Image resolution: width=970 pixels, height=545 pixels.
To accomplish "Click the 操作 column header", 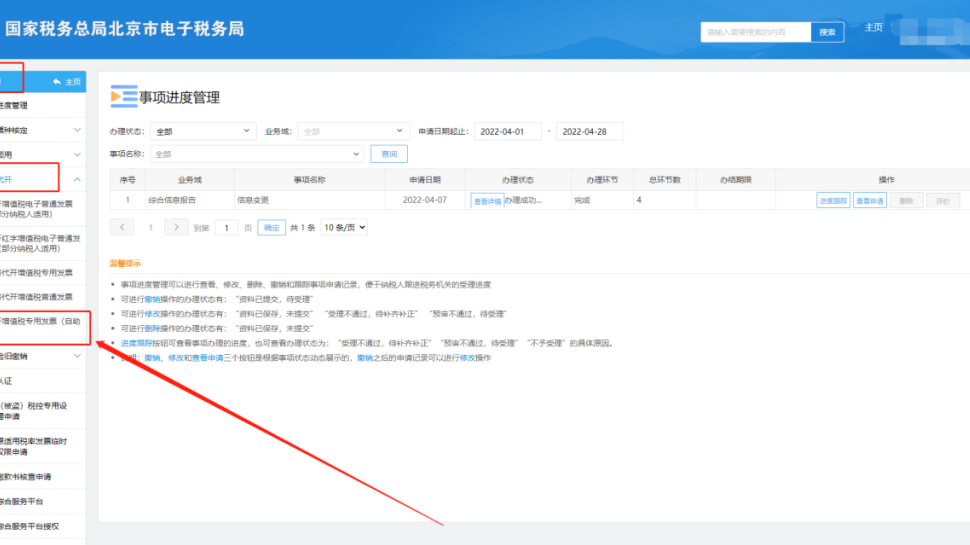I will point(886,180).
